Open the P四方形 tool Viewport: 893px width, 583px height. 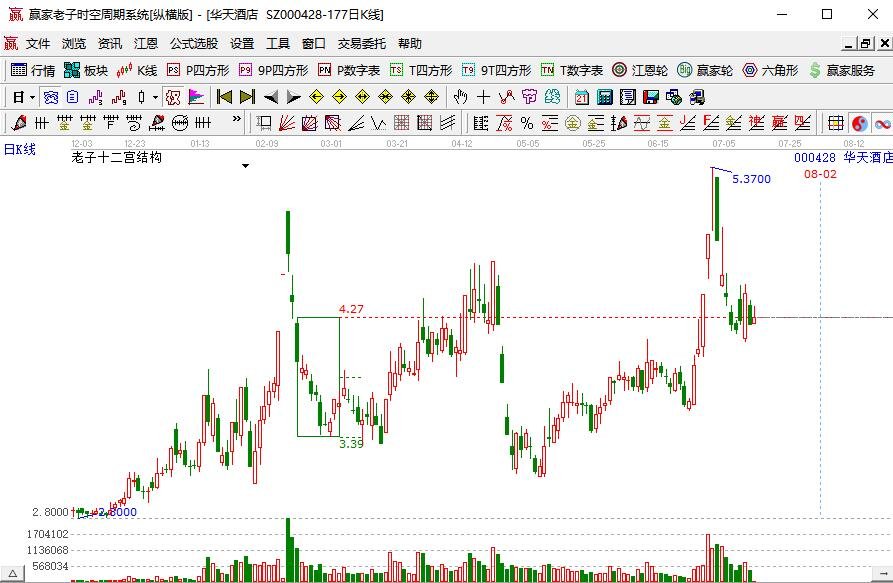click(x=198, y=70)
